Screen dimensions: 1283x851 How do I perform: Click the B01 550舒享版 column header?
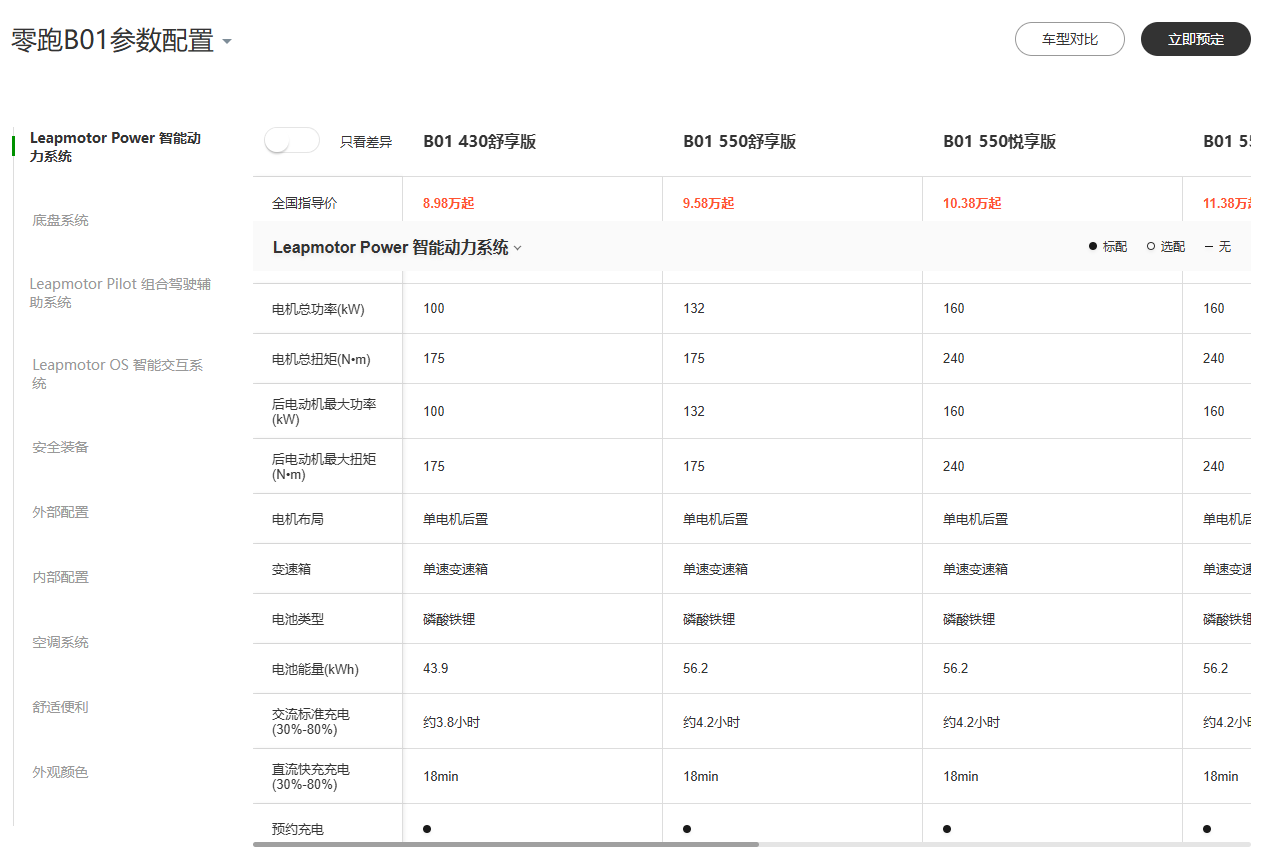pyautogui.click(x=740, y=142)
